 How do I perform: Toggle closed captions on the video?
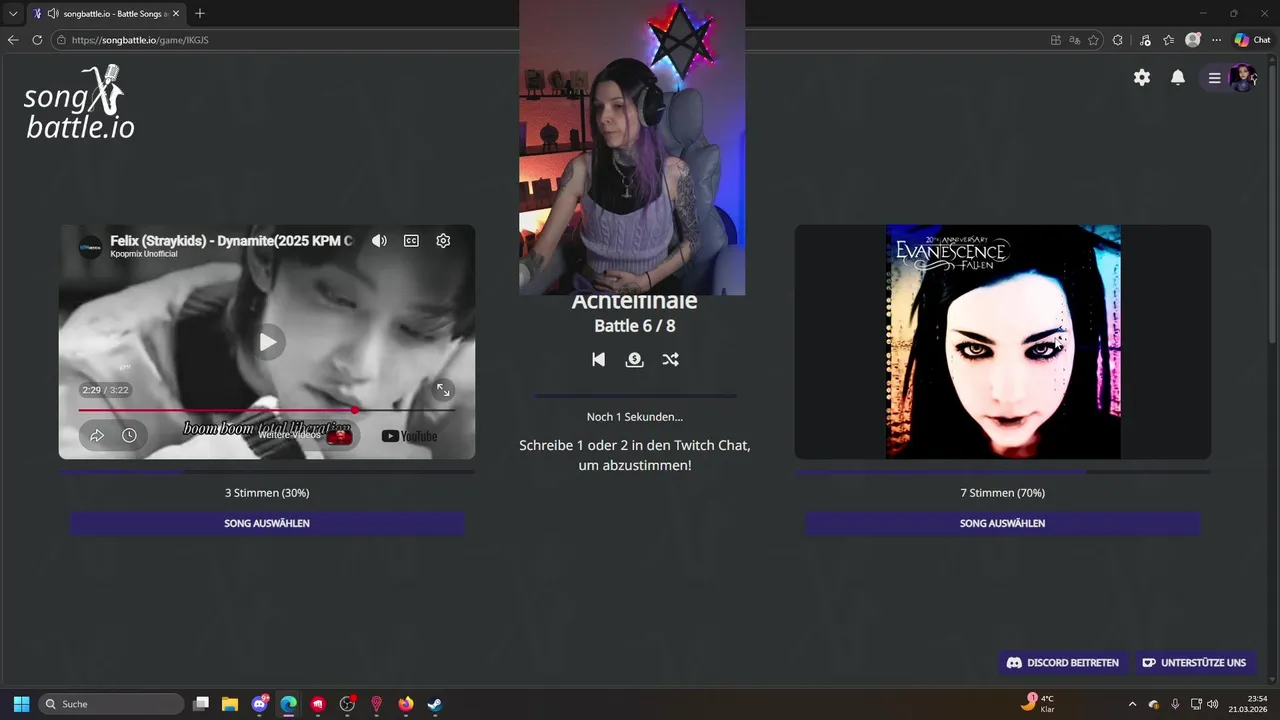tap(411, 240)
